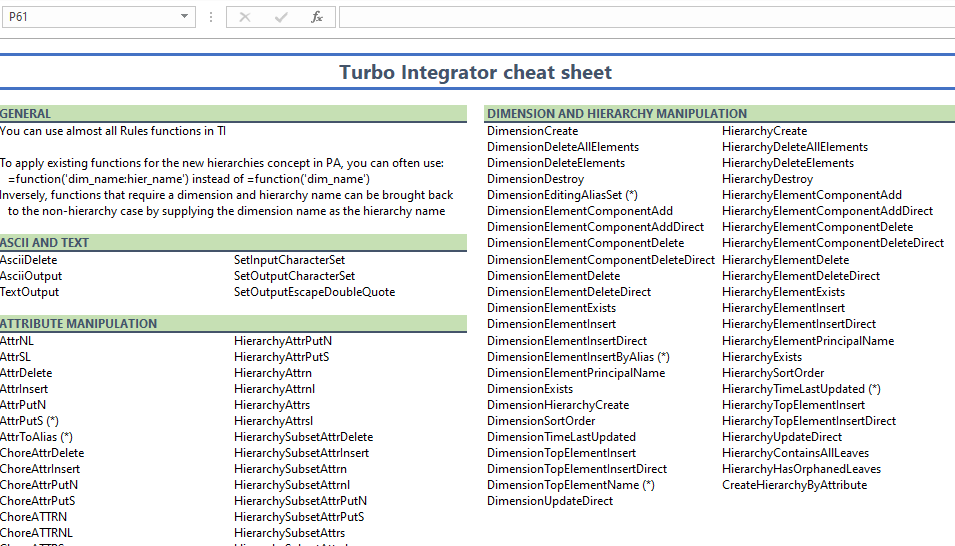Click the HierarchyAttrsl cell
955x546 pixels.
[273, 421]
